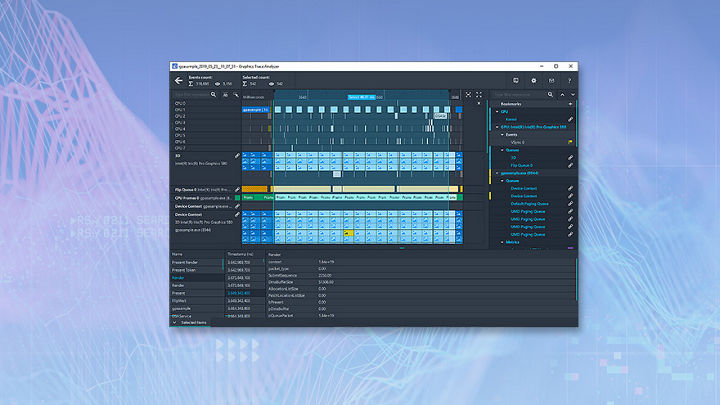Click into the bookmarks panel filter field
This screenshot has width=720, height=405.
(x=519, y=95)
